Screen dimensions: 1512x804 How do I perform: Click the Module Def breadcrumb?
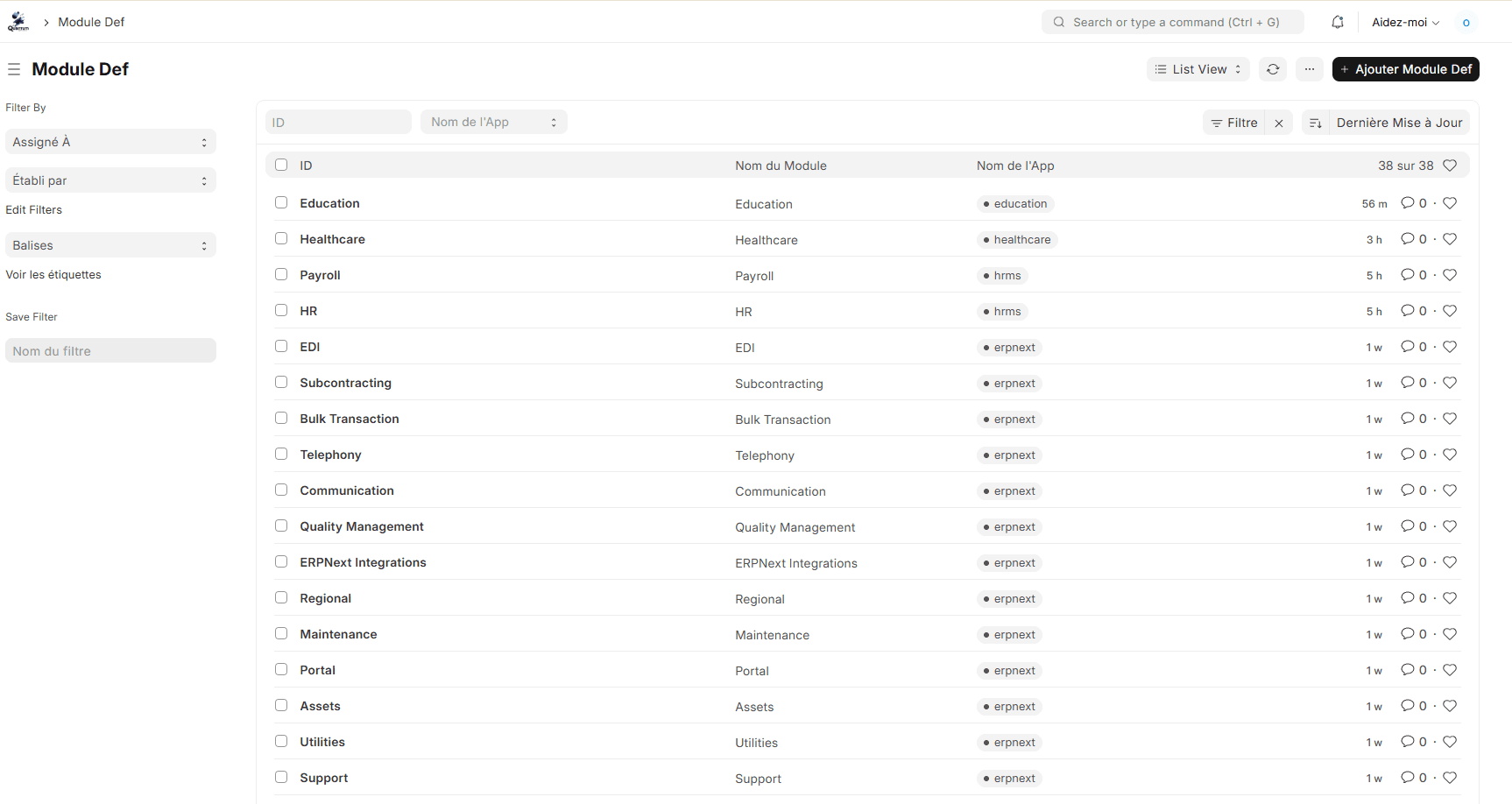[x=91, y=22]
